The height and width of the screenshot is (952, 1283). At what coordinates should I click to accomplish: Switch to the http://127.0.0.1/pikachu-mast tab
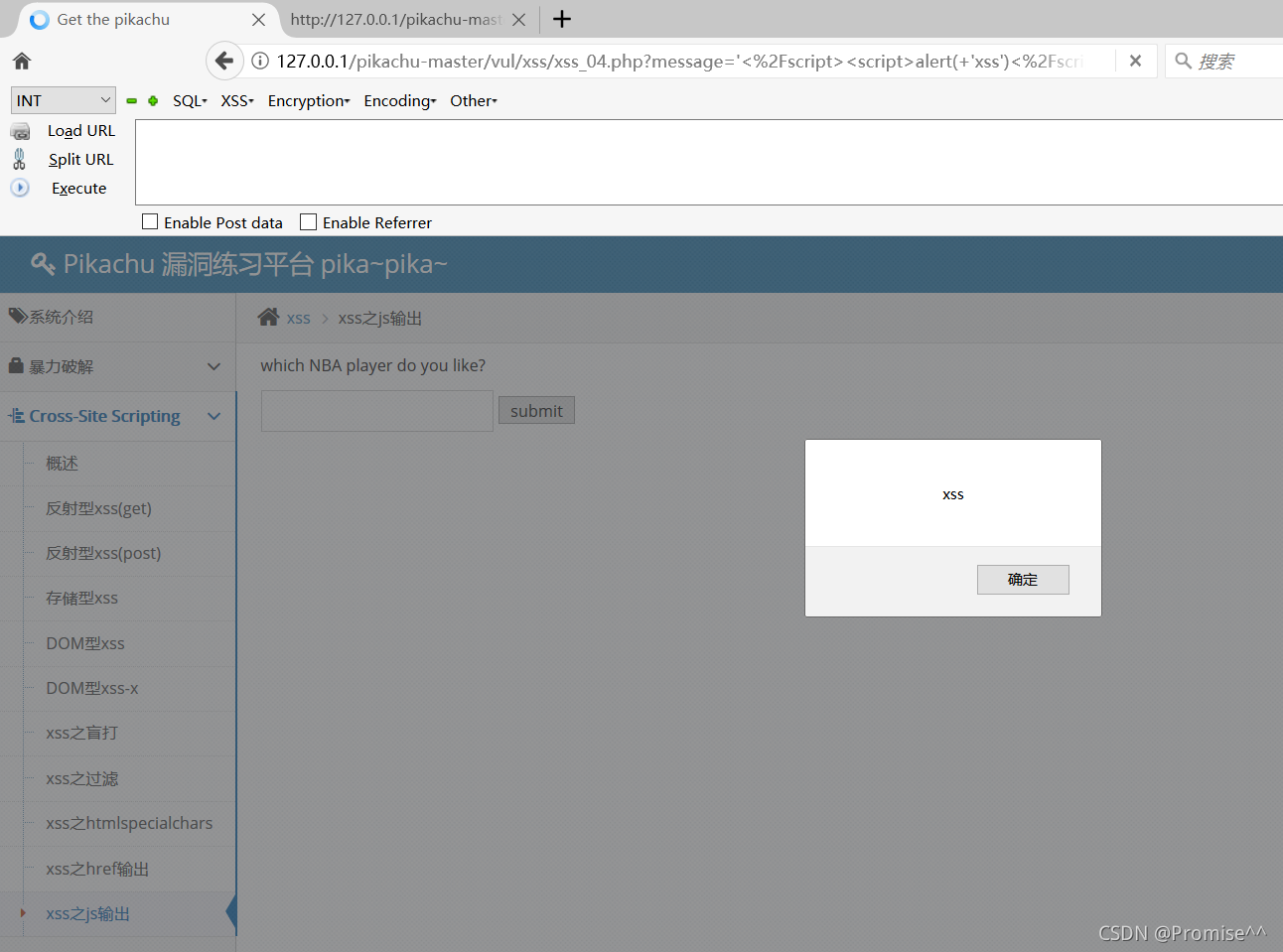pyautogui.click(x=407, y=20)
